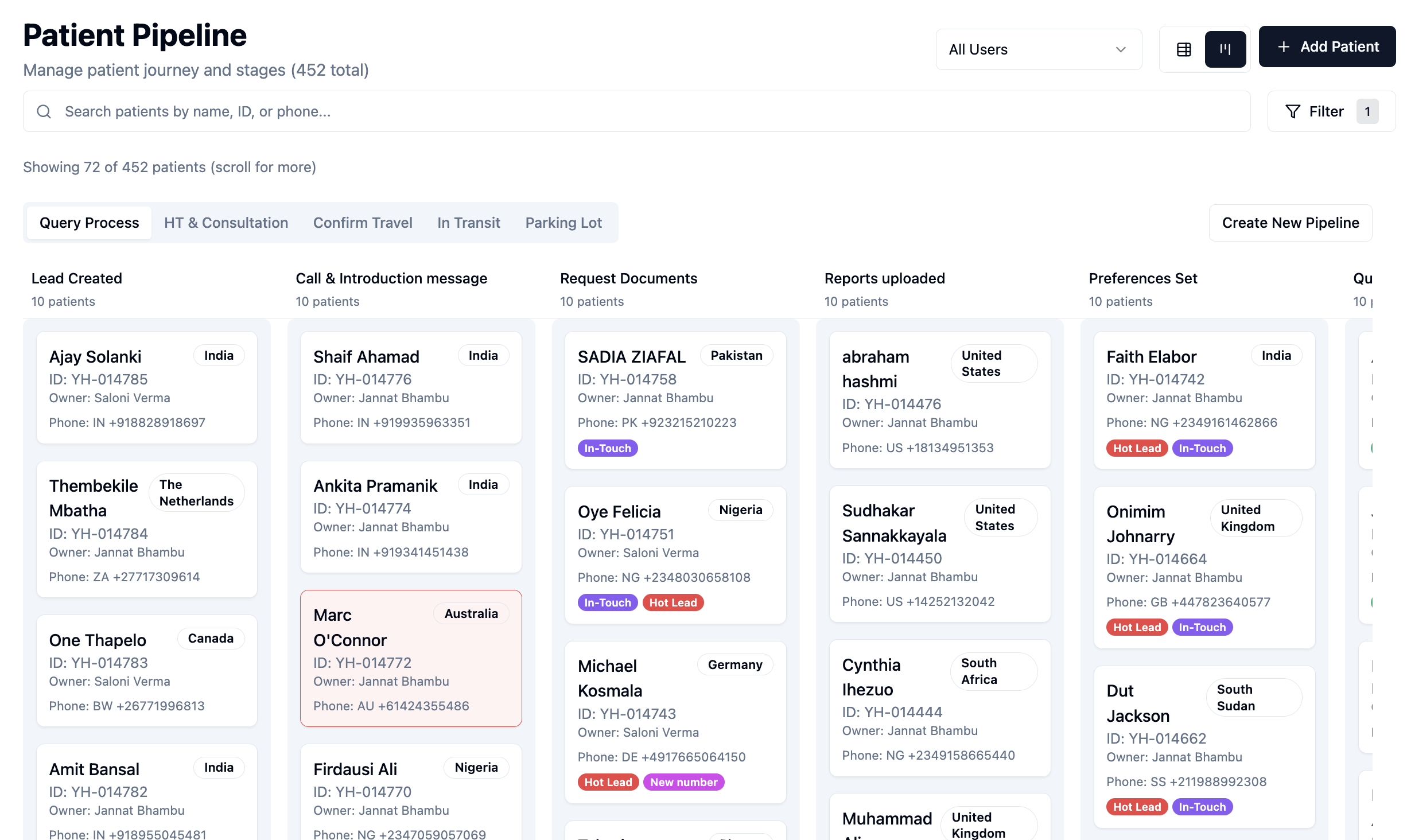Click Hot Lead tag on Faith Elabor card
Screen dimensions: 1407x840
click(x=1137, y=448)
